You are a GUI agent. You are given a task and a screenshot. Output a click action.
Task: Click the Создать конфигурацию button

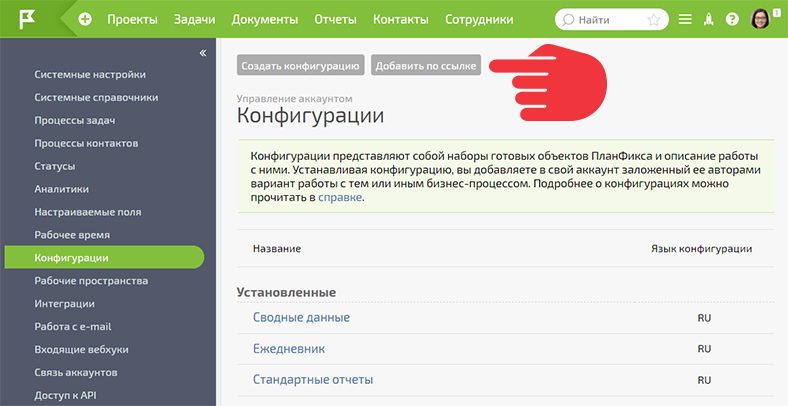click(x=301, y=65)
